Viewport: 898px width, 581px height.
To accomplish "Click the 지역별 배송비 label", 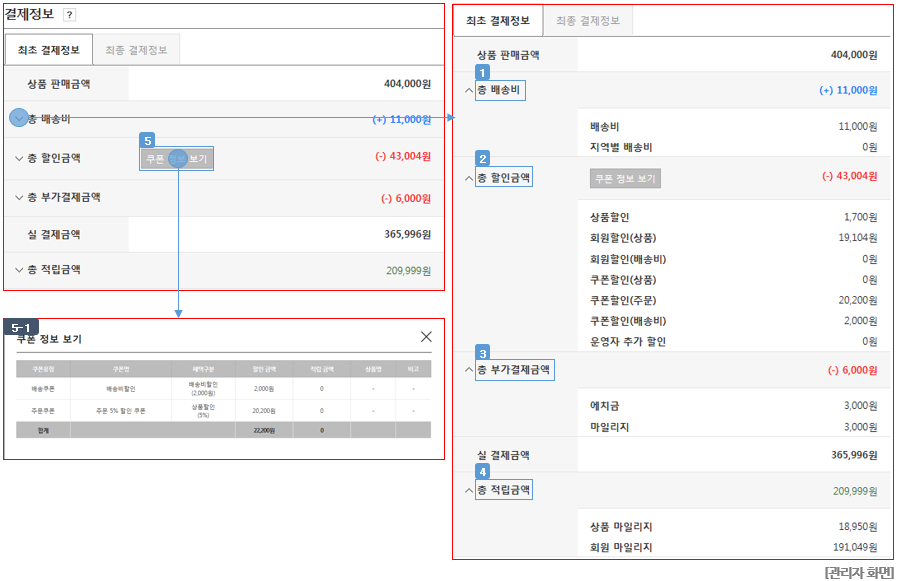I will 621,147.
